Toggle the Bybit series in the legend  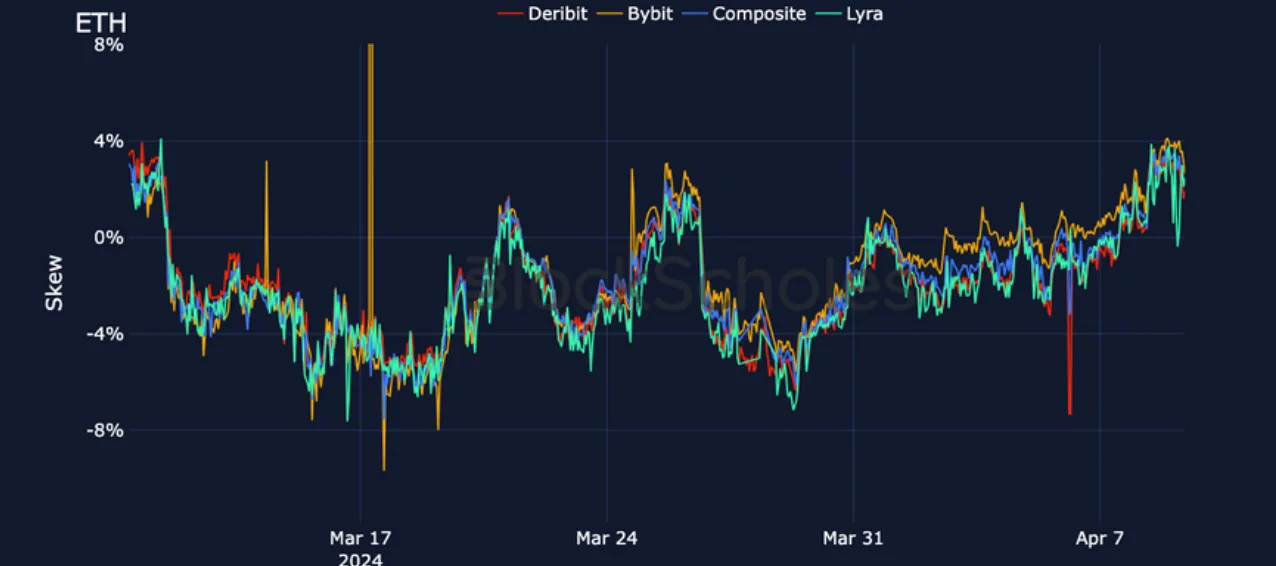tap(635, 14)
